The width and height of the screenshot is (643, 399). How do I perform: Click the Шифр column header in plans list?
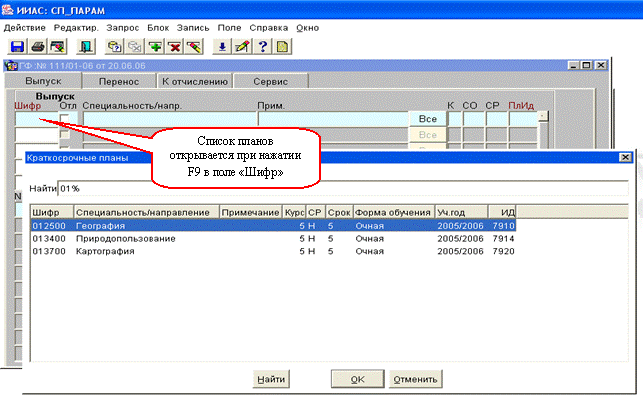[52, 212]
